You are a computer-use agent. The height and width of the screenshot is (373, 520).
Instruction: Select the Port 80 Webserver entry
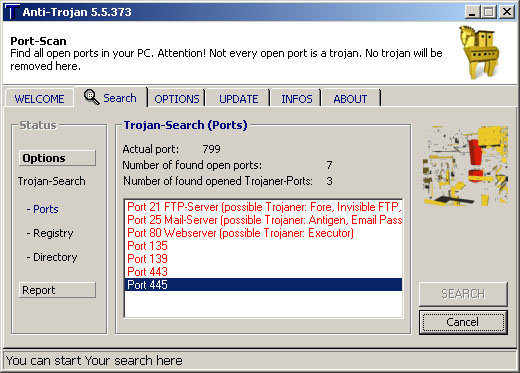(263, 233)
